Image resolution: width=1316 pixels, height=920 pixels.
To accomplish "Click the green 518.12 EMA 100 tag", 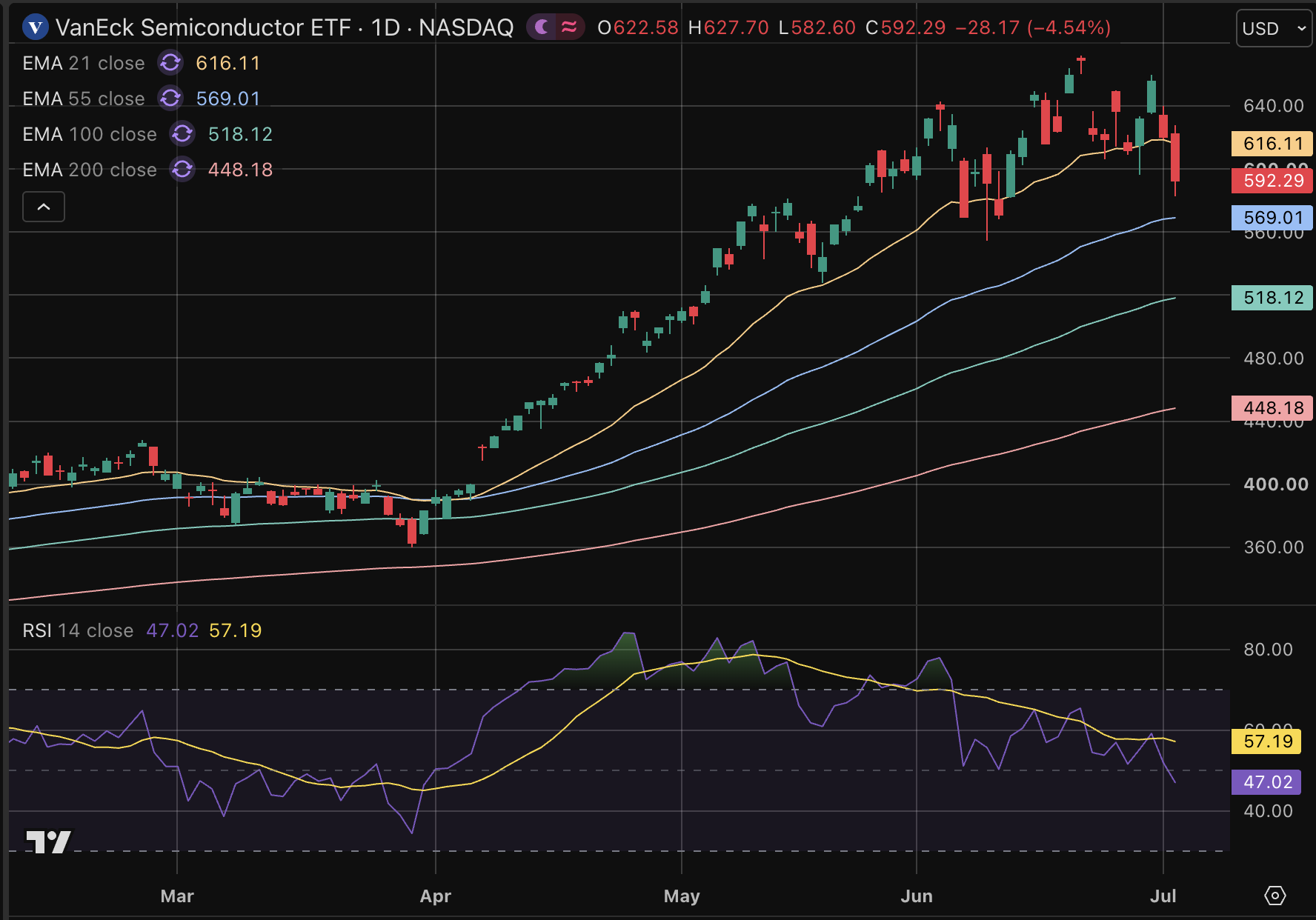I will coord(1272,298).
